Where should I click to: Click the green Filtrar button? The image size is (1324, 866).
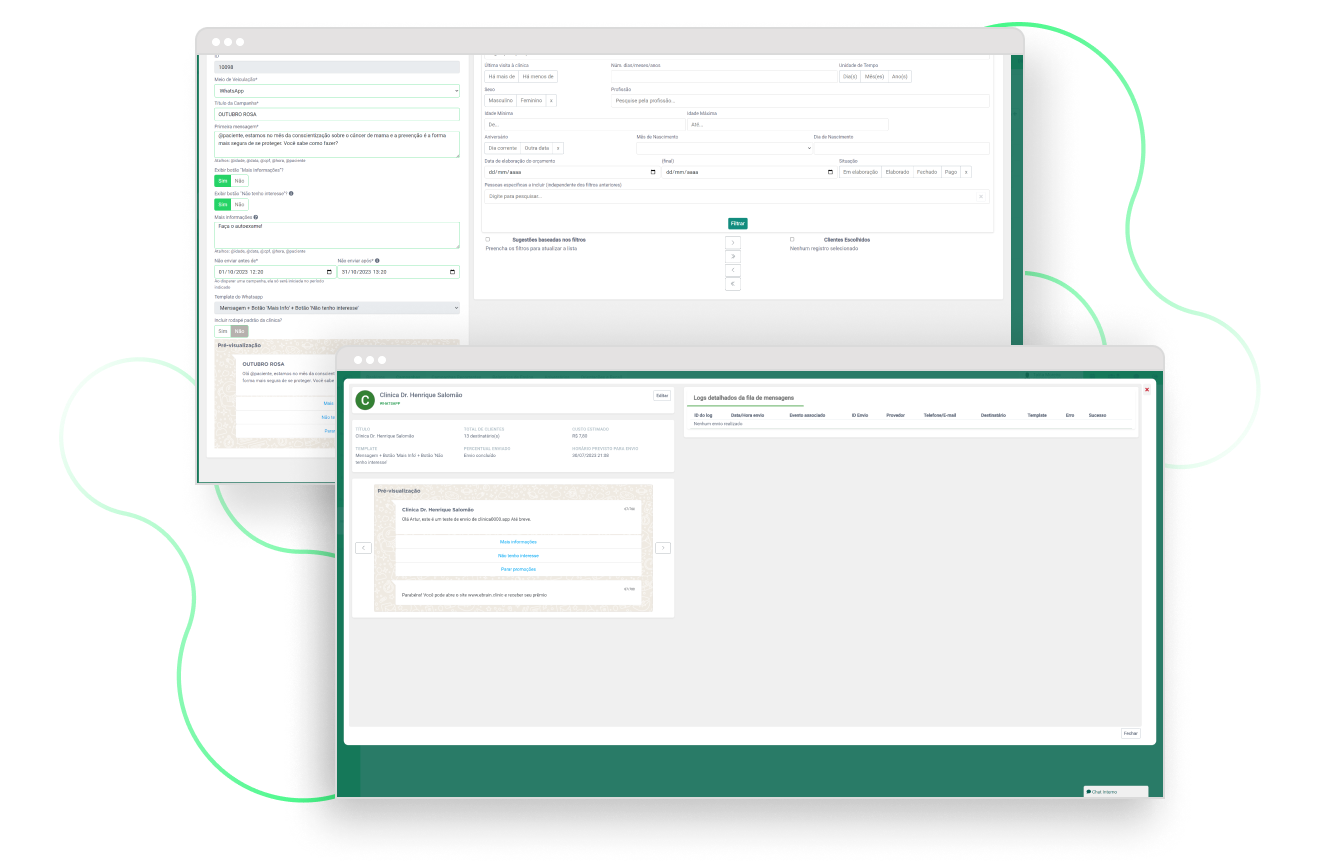[x=737, y=224]
